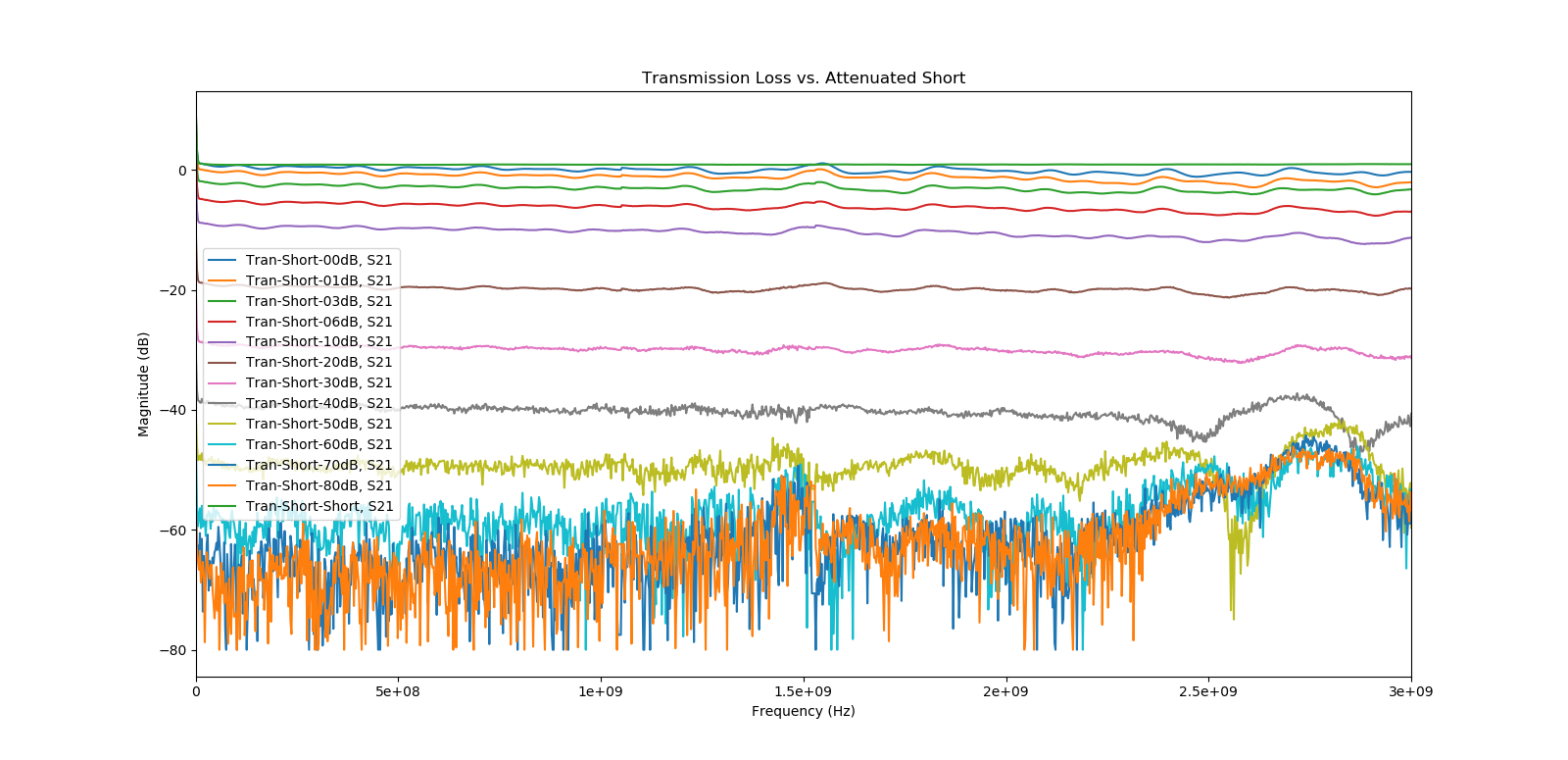Click the x-axis tick label 3e+09
This screenshot has height=760, width=1568.
pos(1411,691)
